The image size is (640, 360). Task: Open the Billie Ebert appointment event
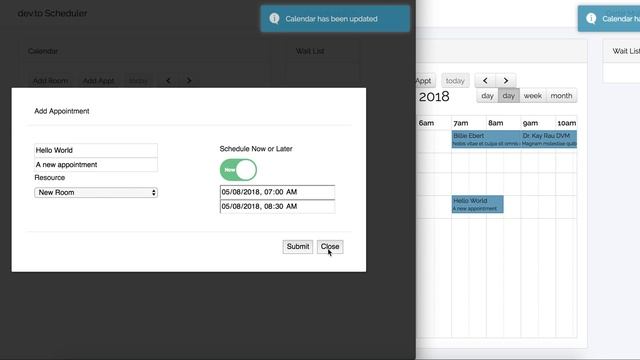486,139
